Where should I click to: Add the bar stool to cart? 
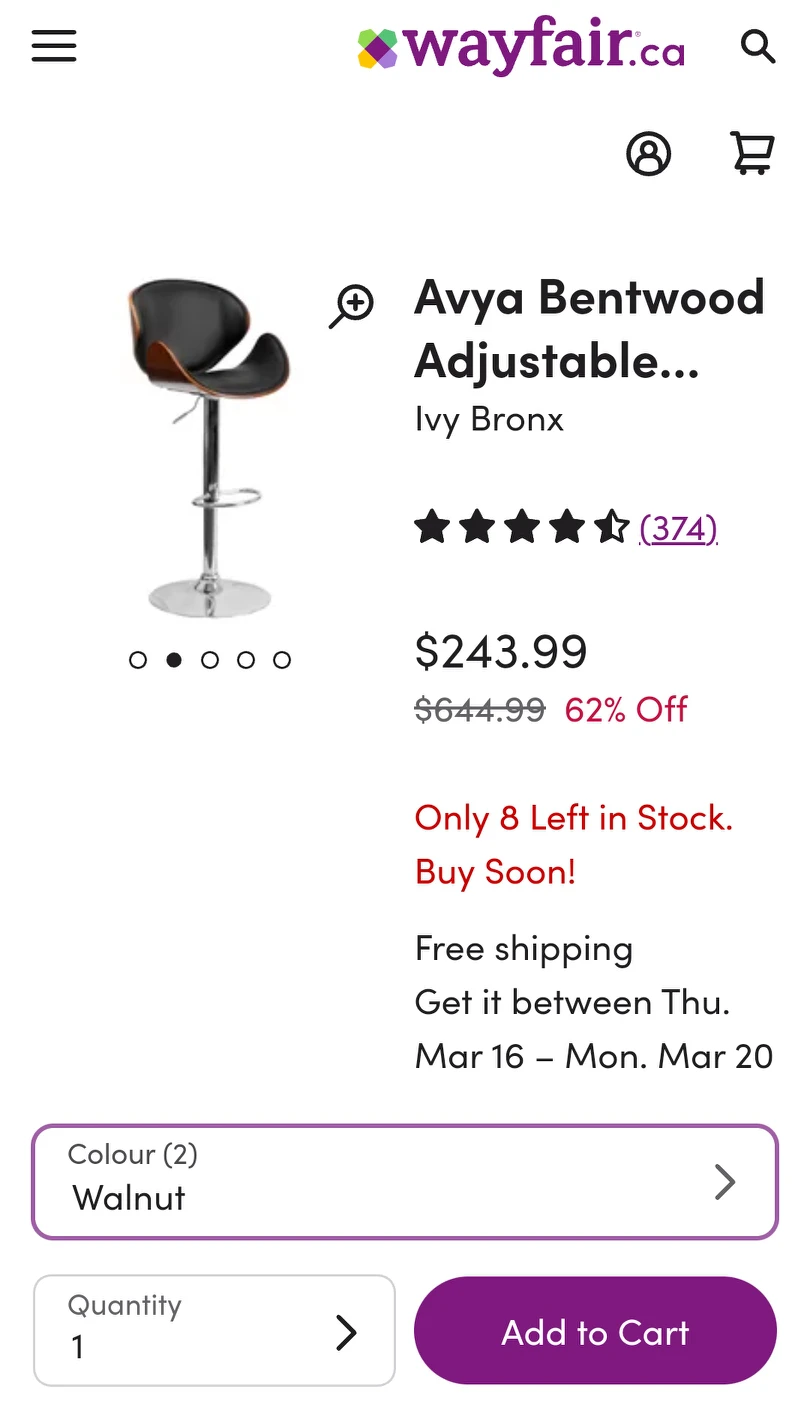click(x=595, y=1331)
